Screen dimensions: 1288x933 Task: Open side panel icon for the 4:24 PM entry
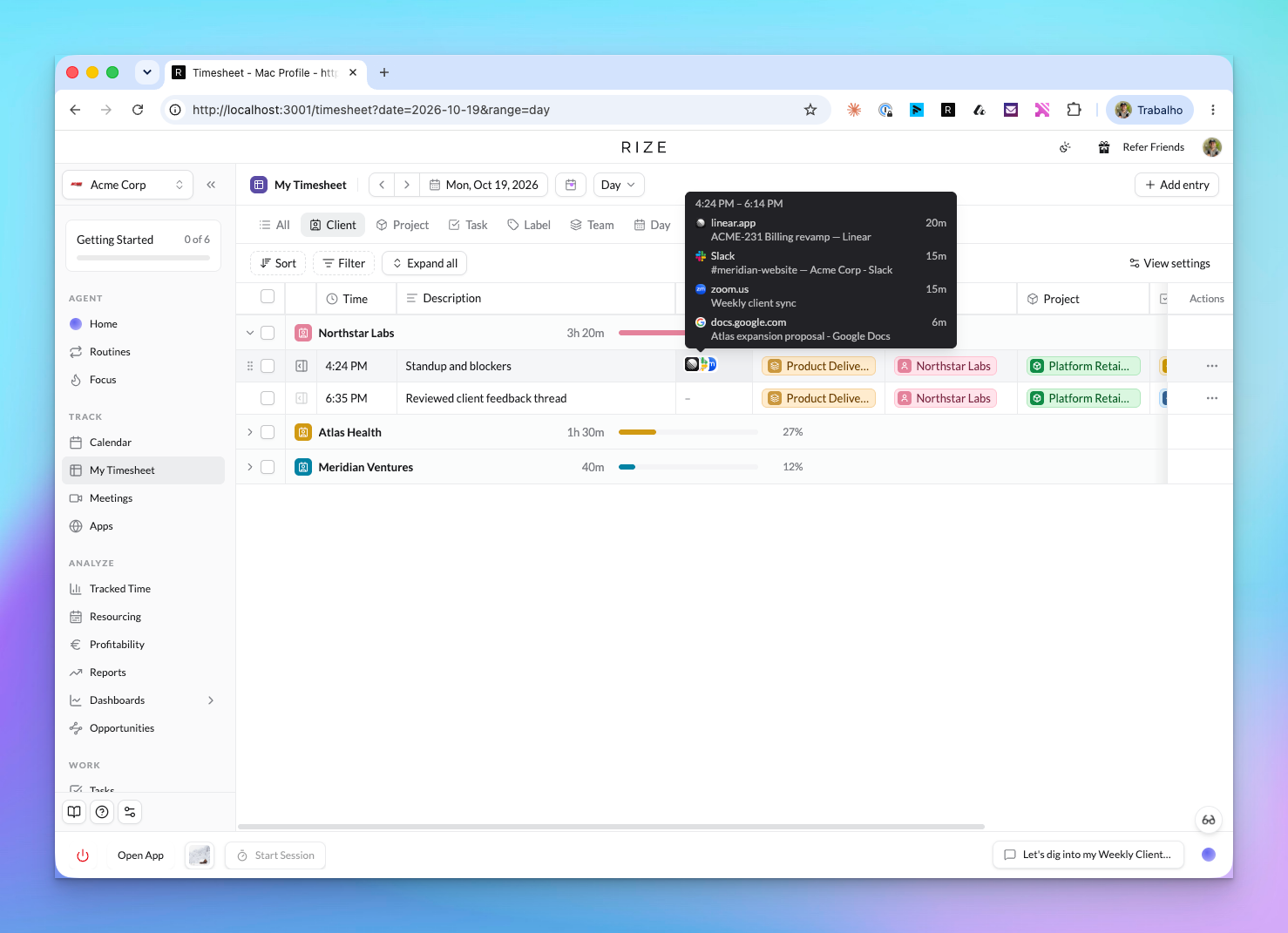[302, 366]
